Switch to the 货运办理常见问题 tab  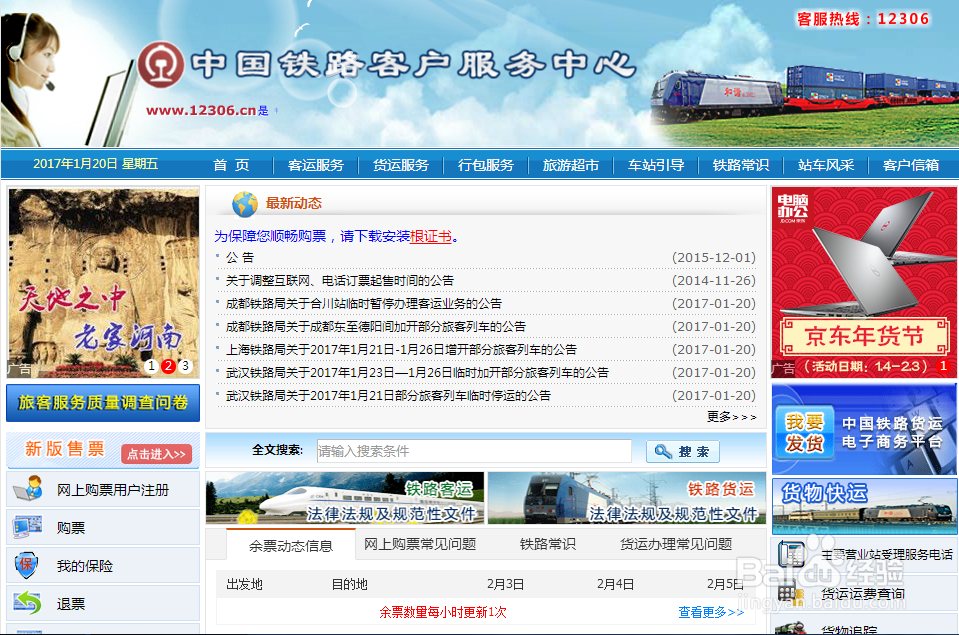tap(676, 544)
